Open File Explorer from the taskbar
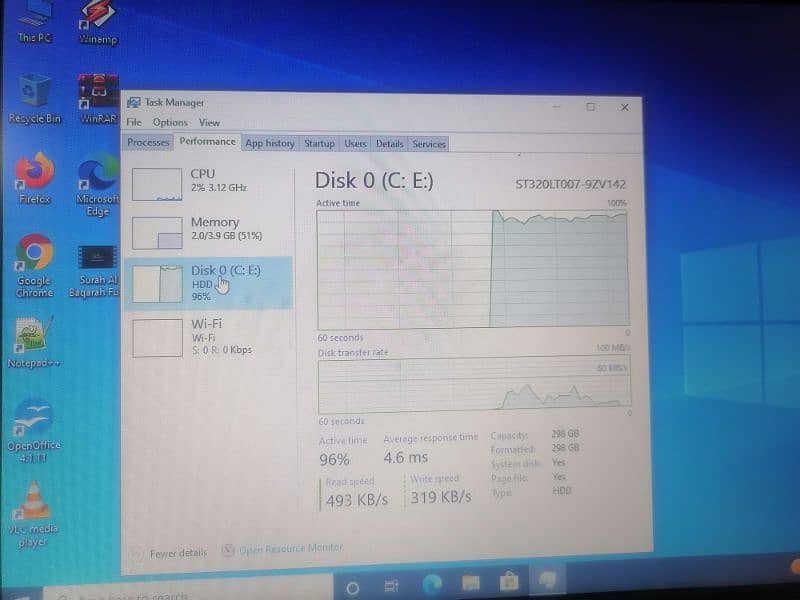The image size is (800, 600). pyautogui.click(x=470, y=583)
